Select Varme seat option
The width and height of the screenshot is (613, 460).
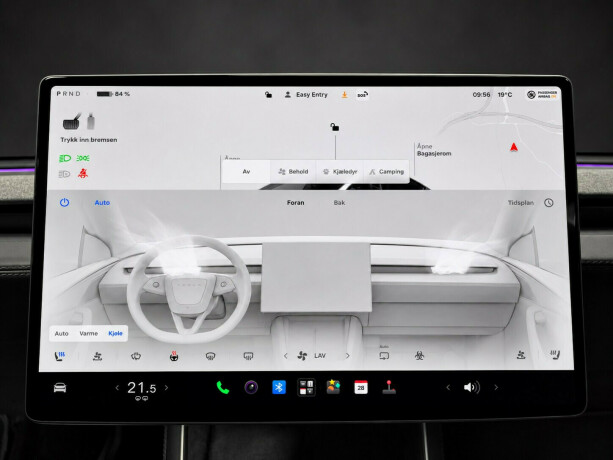pyautogui.click(x=89, y=333)
